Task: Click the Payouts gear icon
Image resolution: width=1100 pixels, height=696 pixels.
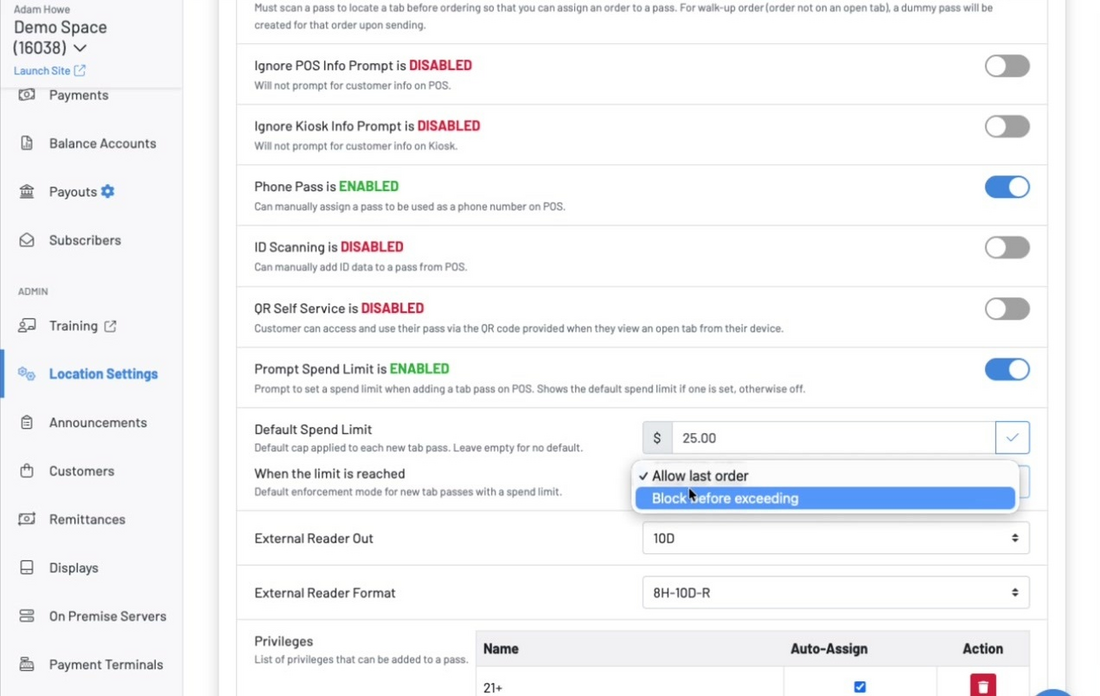Action: (107, 192)
